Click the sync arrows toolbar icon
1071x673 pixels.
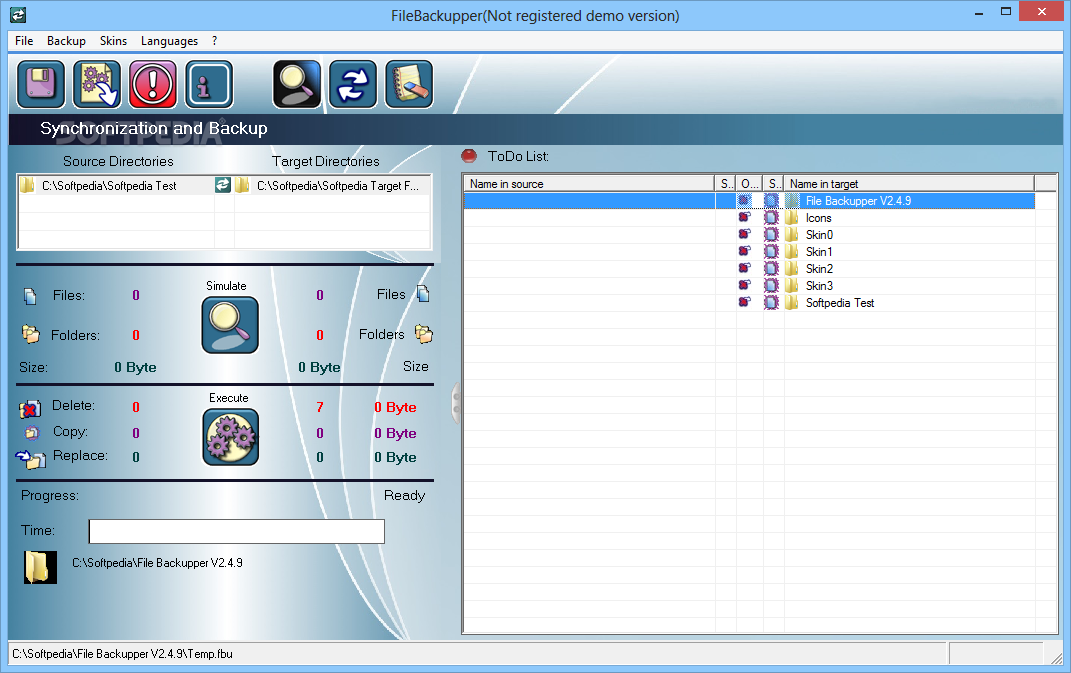point(353,85)
